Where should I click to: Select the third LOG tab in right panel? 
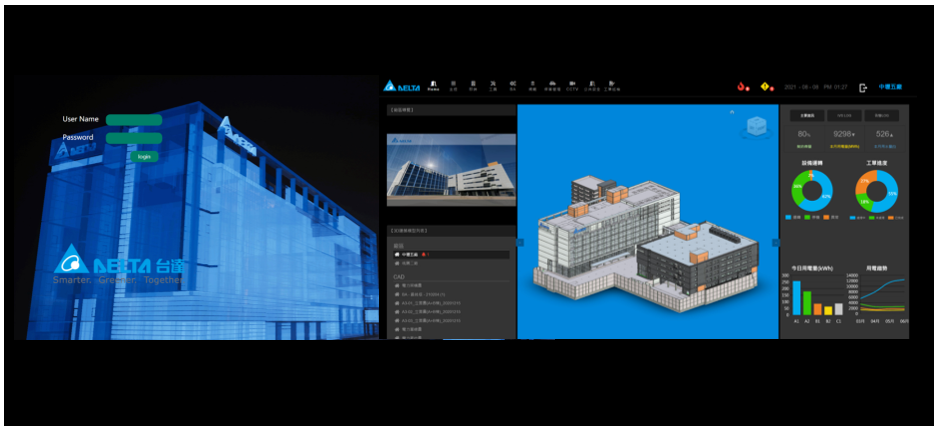pos(881,116)
